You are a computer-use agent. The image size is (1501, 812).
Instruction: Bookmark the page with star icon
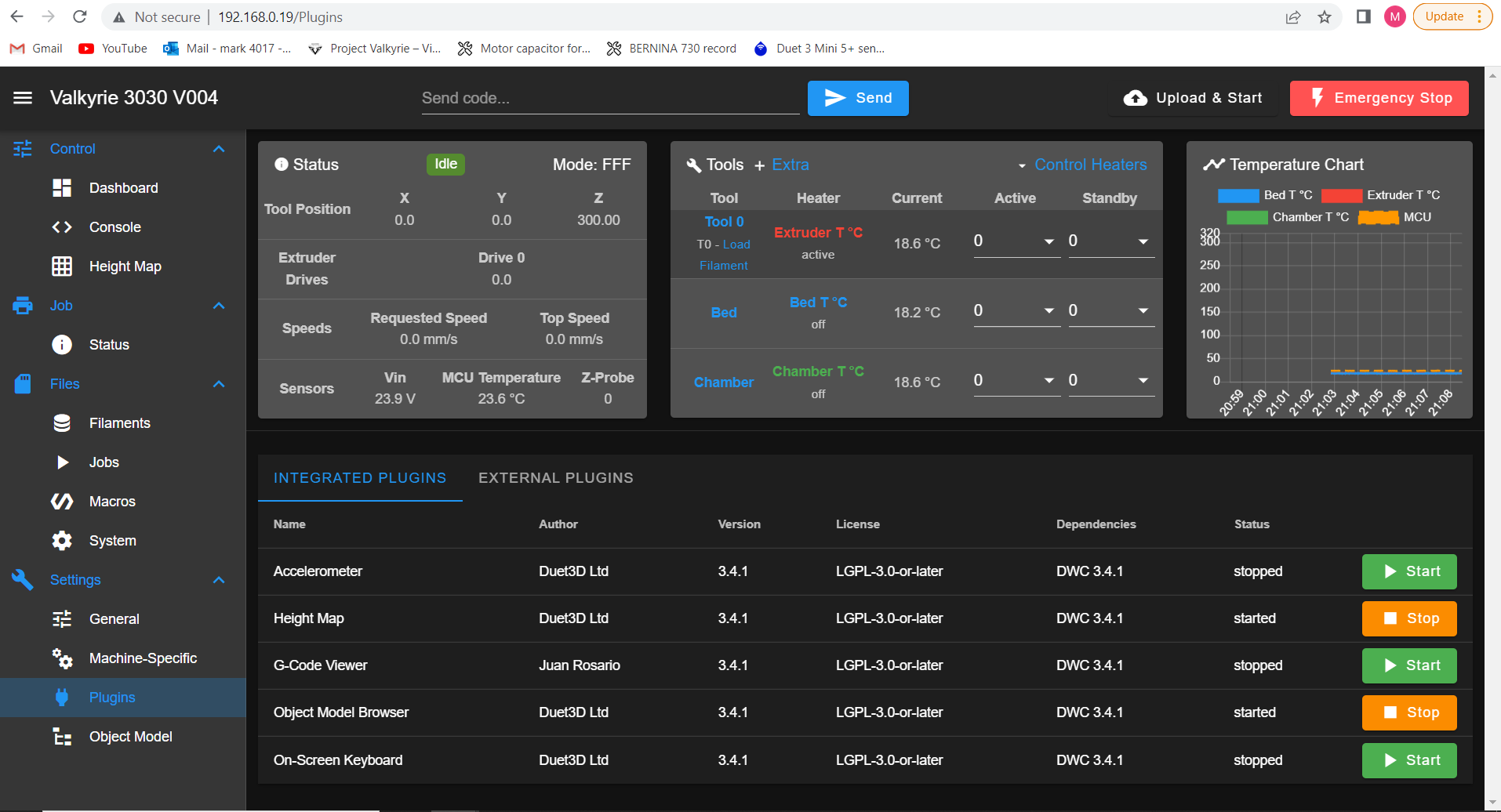point(1325,17)
